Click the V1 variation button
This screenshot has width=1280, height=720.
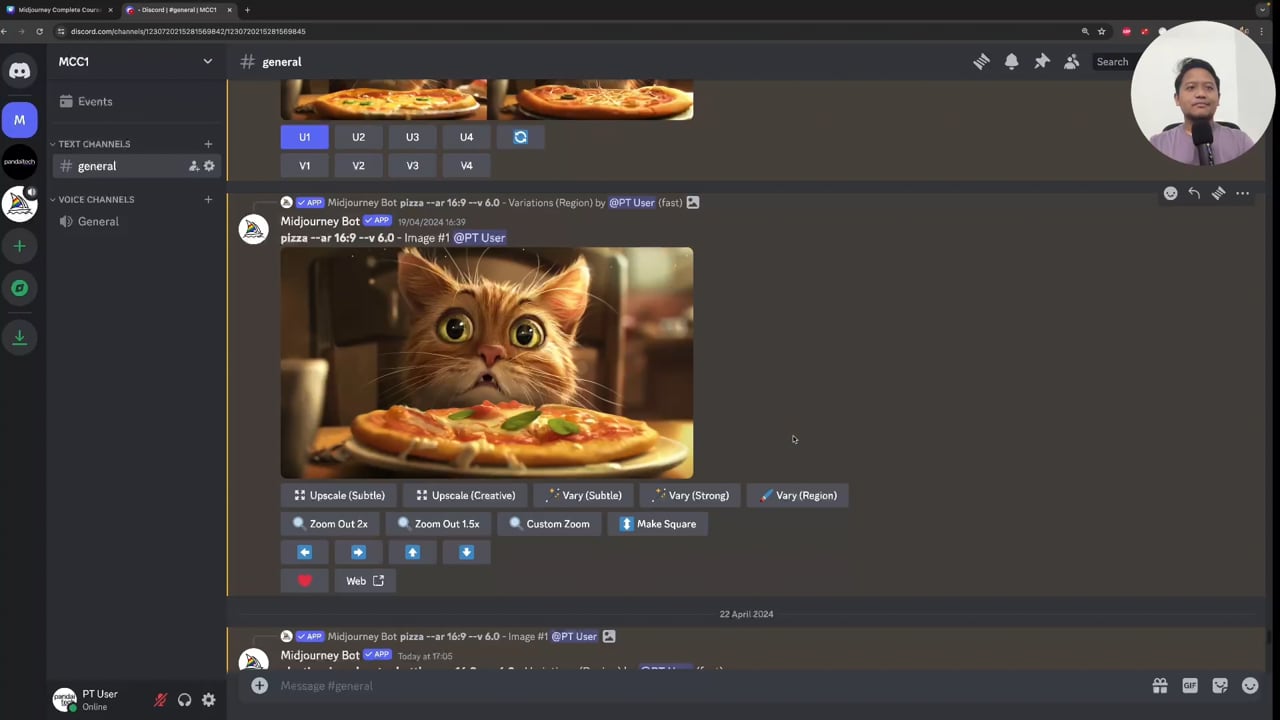[304, 166]
